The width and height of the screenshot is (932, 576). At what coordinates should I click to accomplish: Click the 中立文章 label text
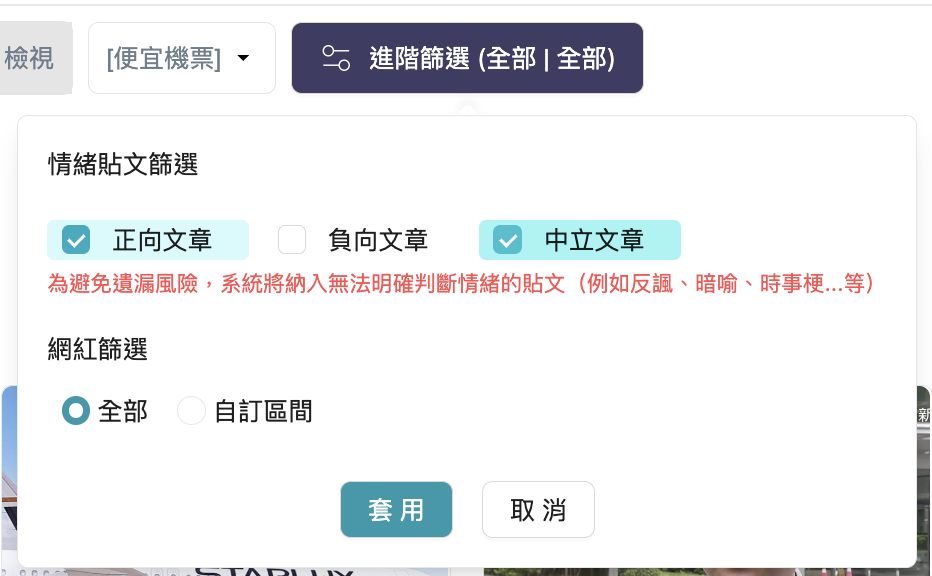tap(594, 240)
